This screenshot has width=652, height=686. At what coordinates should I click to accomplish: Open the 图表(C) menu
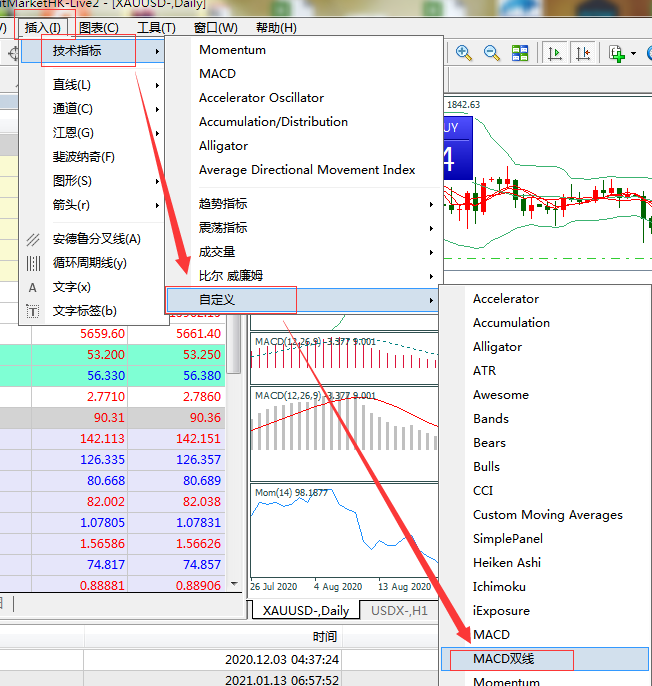98,28
